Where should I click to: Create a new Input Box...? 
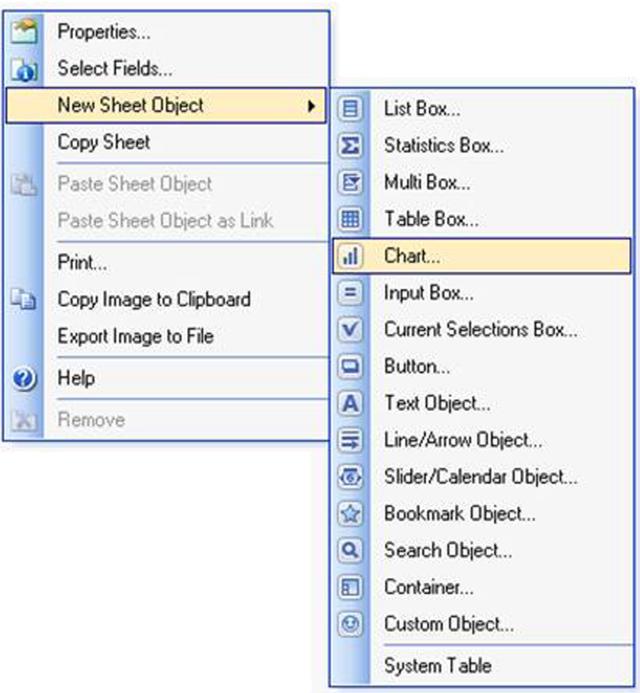[x=428, y=293]
